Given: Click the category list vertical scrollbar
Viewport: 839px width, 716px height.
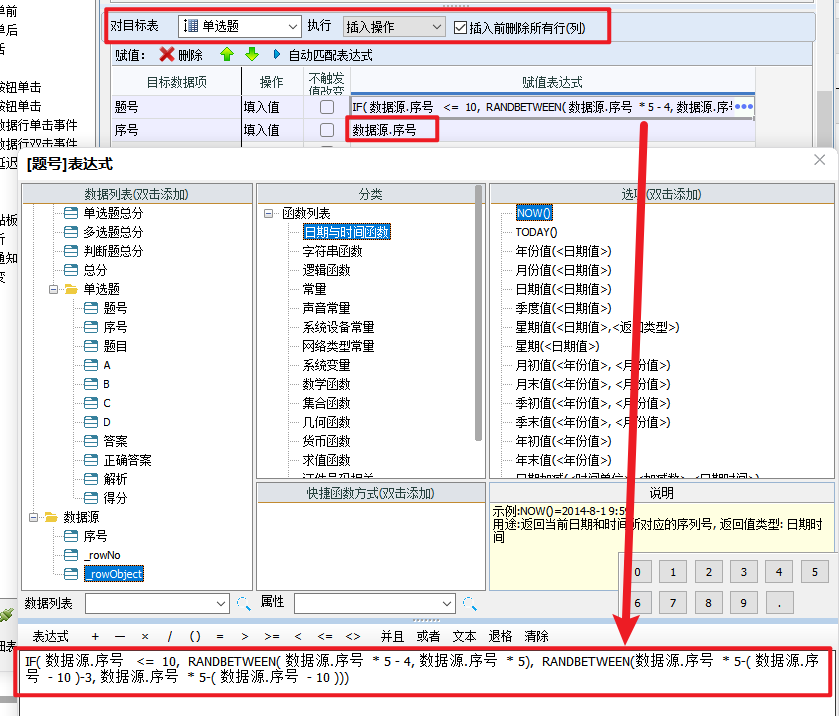Looking at the screenshot, I should (478, 313).
